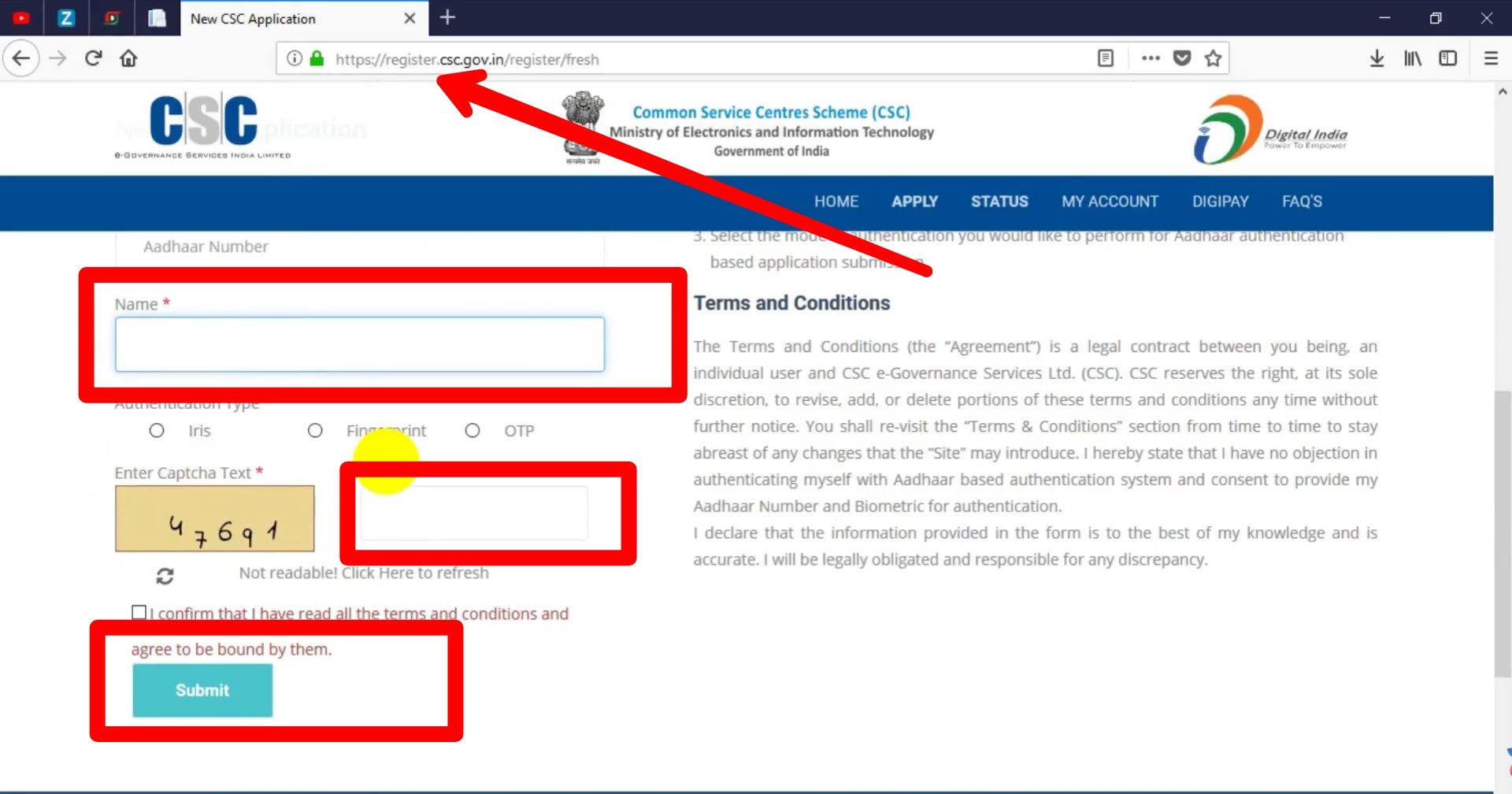
Task: Open the document-icon pinned tab
Action: (157, 18)
